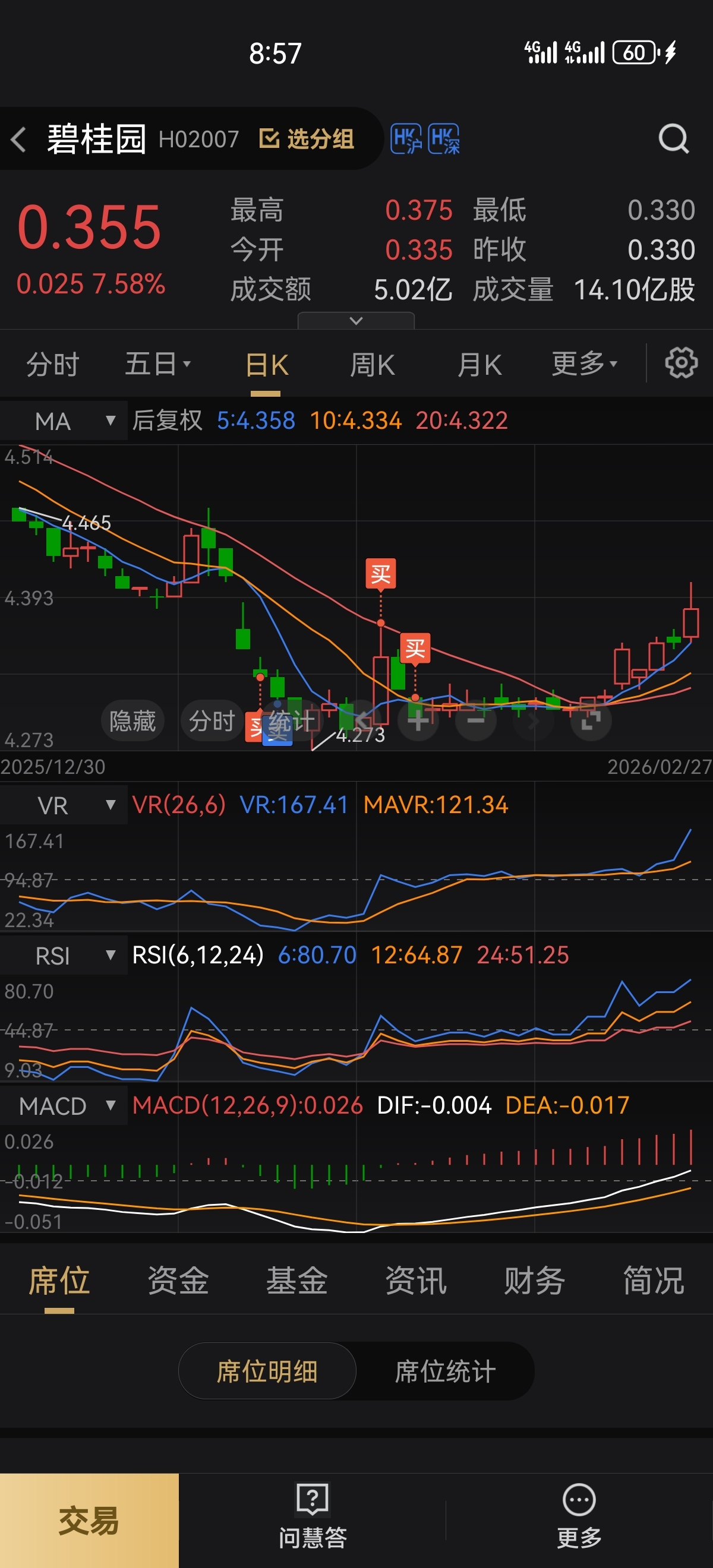Change 后复权 adjustment mode
The width and height of the screenshot is (713, 1568).
coord(168,420)
